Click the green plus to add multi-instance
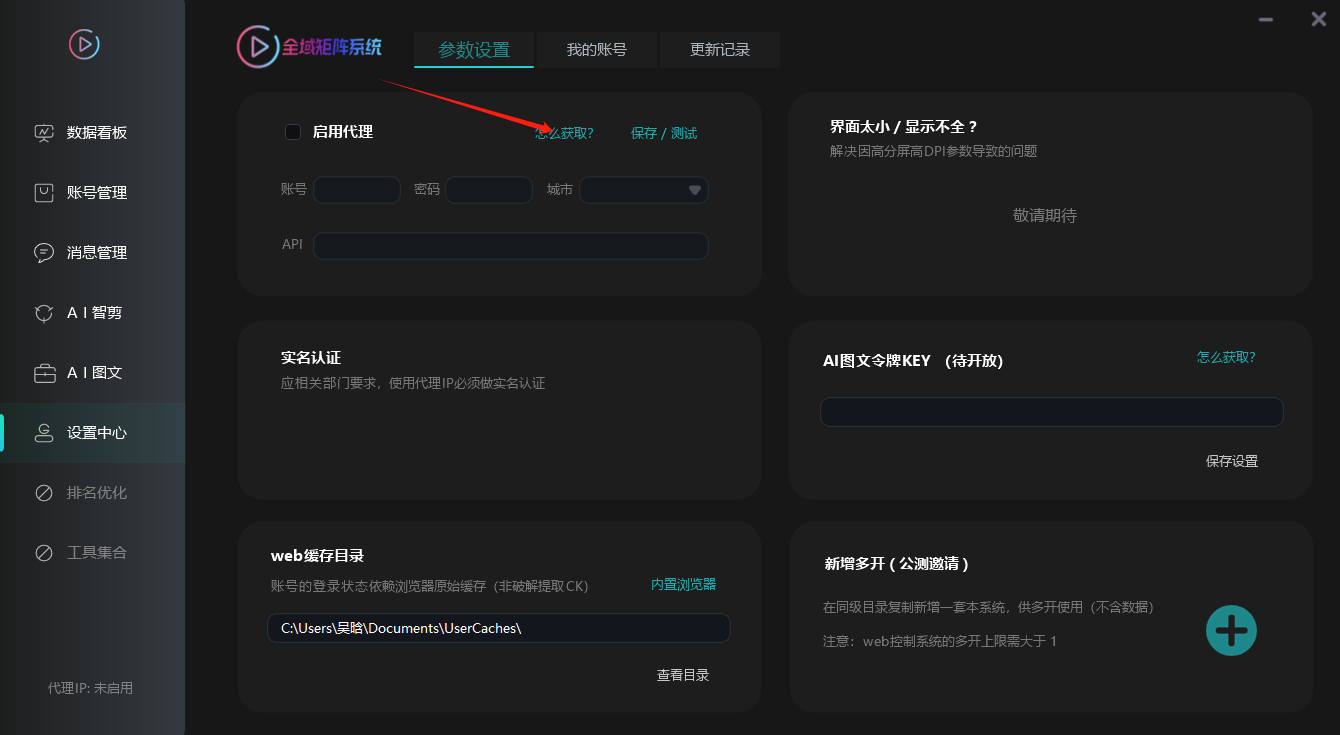The height and width of the screenshot is (735, 1340). click(x=1231, y=630)
